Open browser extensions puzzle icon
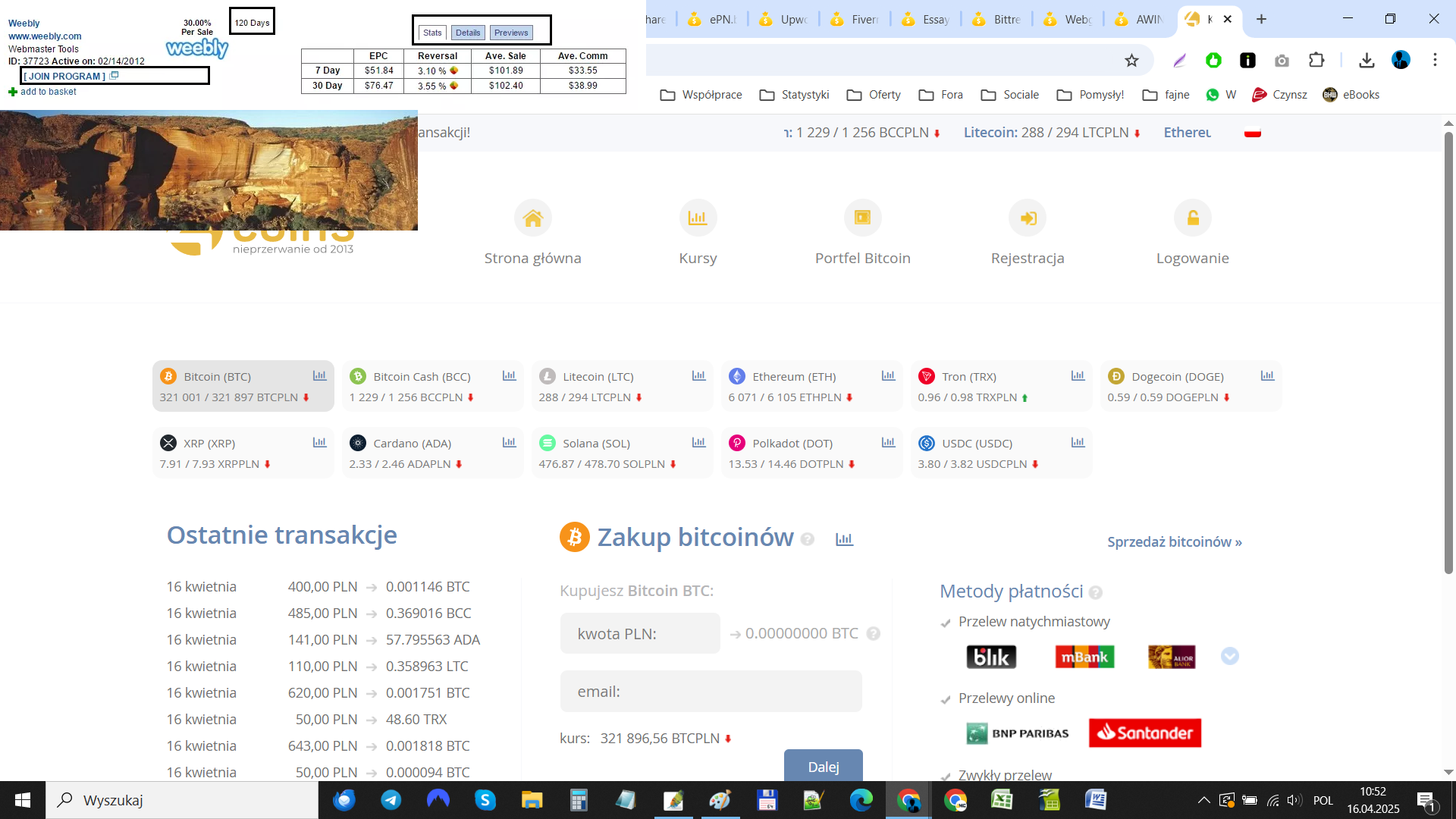The image size is (1456, 819). pos(1316,61)
